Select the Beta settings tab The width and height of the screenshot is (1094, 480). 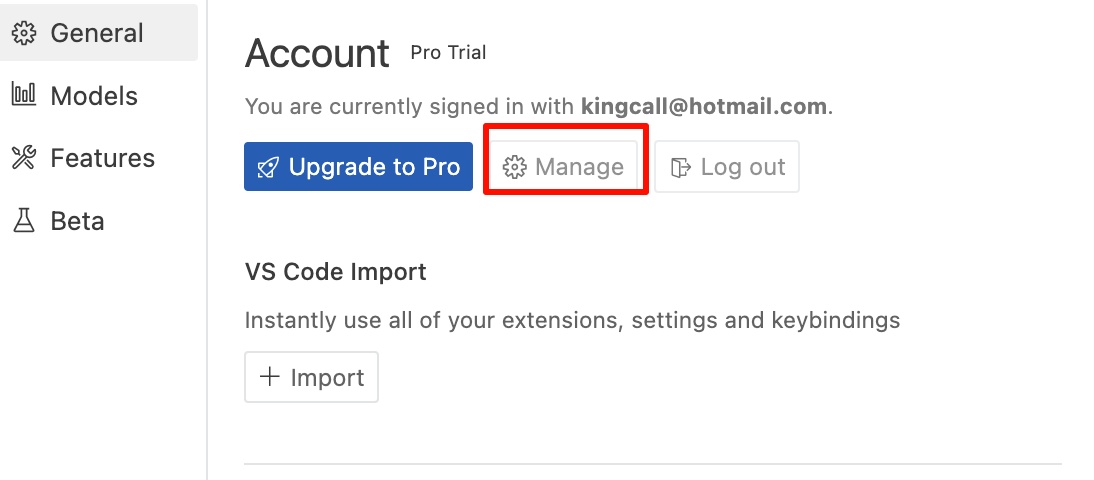77,220
